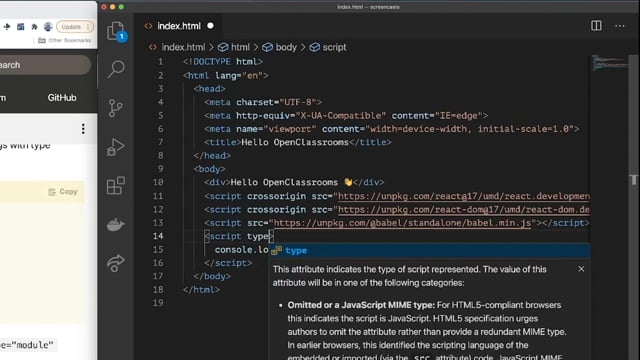
Task: Click the title text Hello OpenClassrooms
Action: [295, 142]
